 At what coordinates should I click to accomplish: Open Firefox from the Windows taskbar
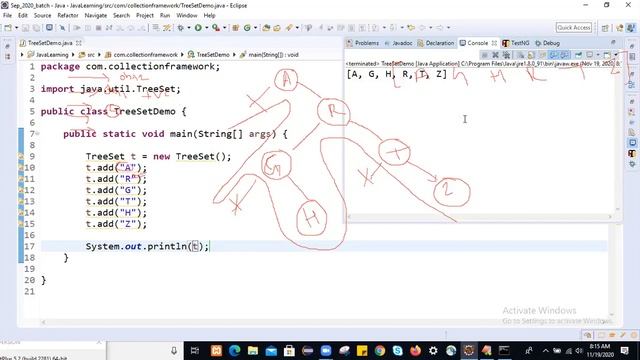(416, 351)
